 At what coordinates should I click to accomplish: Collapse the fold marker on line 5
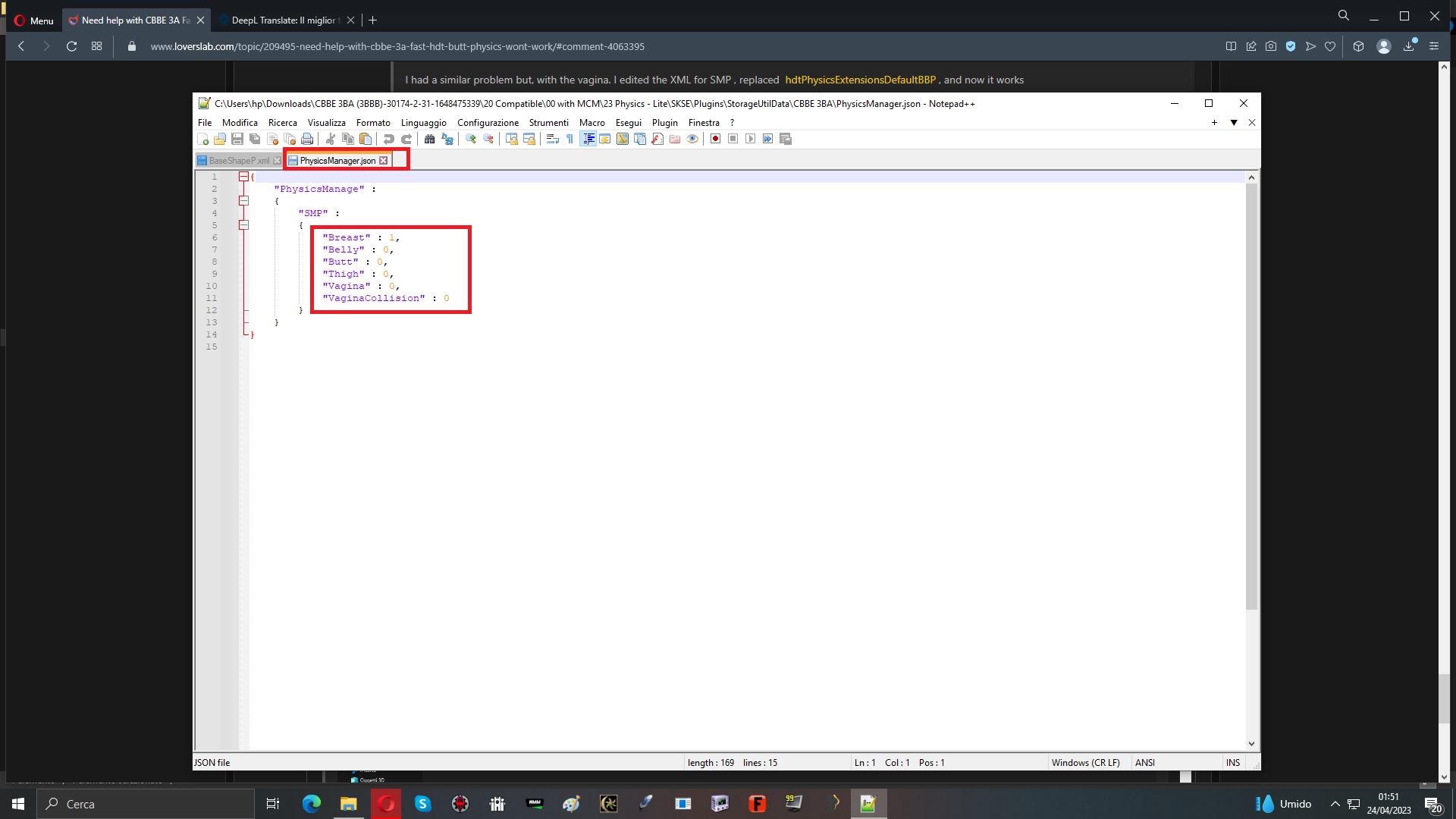pos(243,225)
